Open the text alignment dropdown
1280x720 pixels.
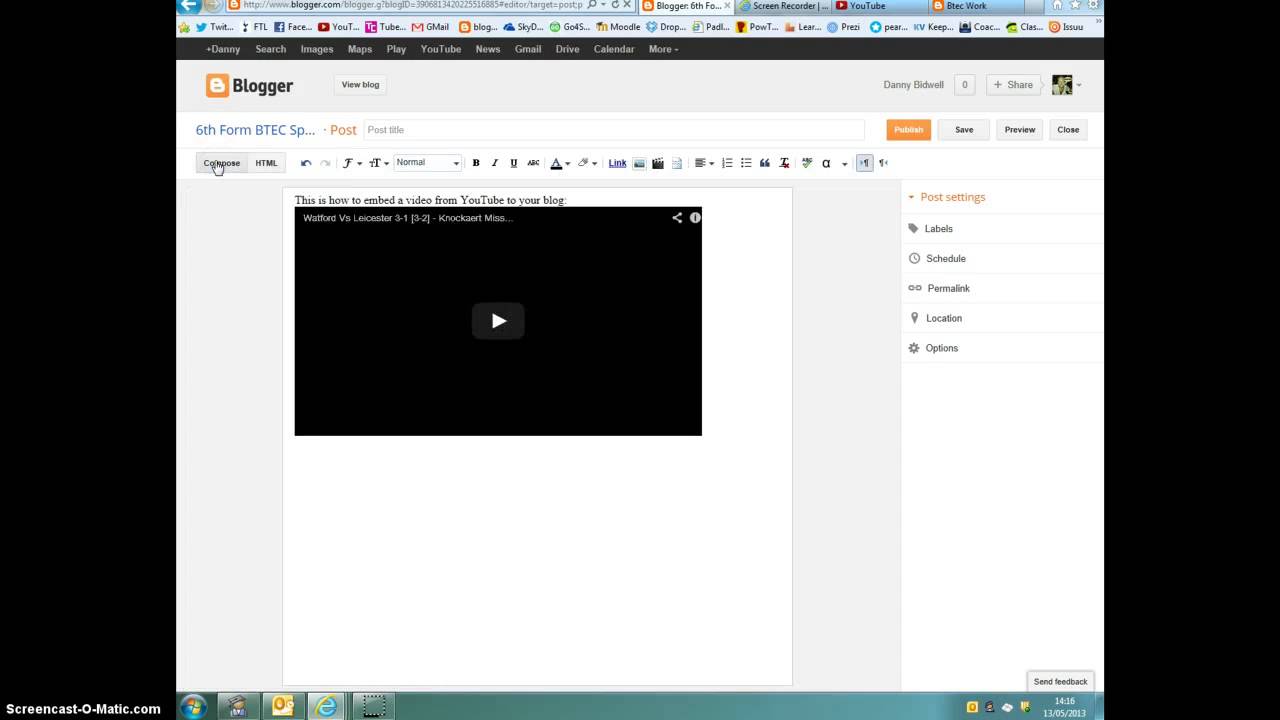point(704,163)
